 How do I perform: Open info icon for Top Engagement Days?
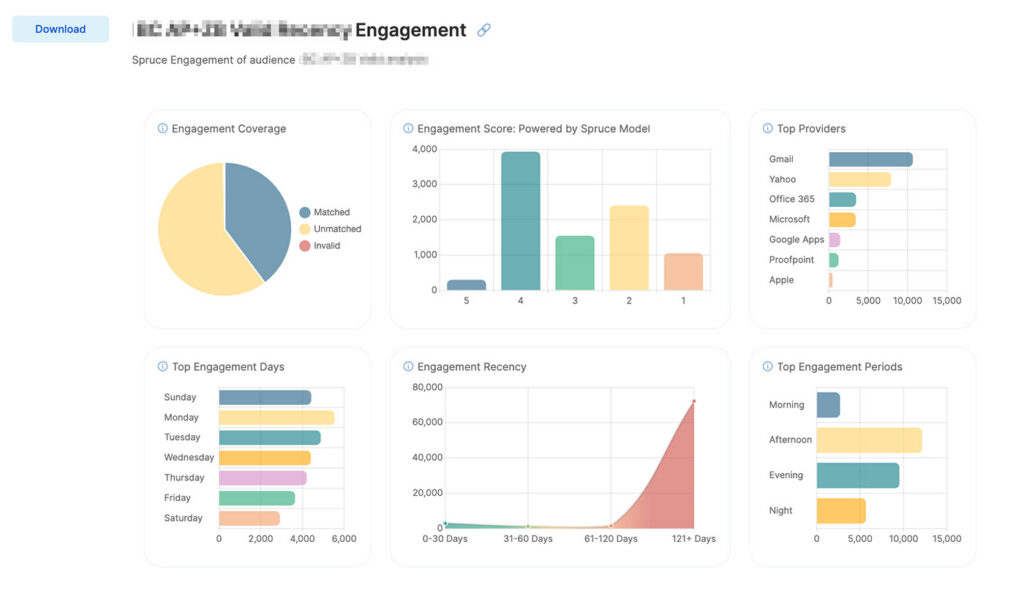(163, 367)
